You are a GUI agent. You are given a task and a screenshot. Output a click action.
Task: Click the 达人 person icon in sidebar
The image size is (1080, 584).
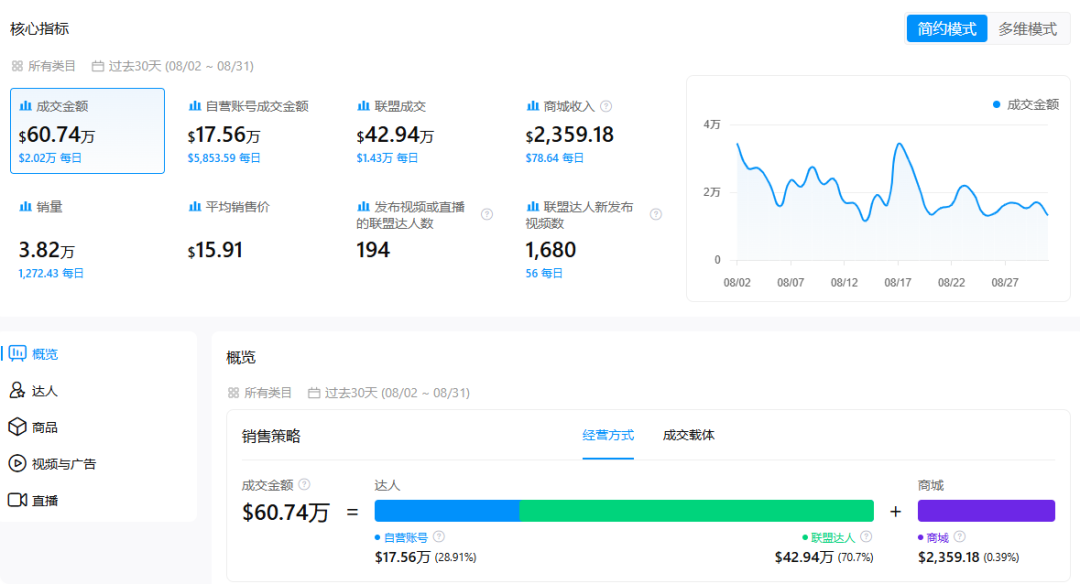pyautogui.click(x=17, y=390)
